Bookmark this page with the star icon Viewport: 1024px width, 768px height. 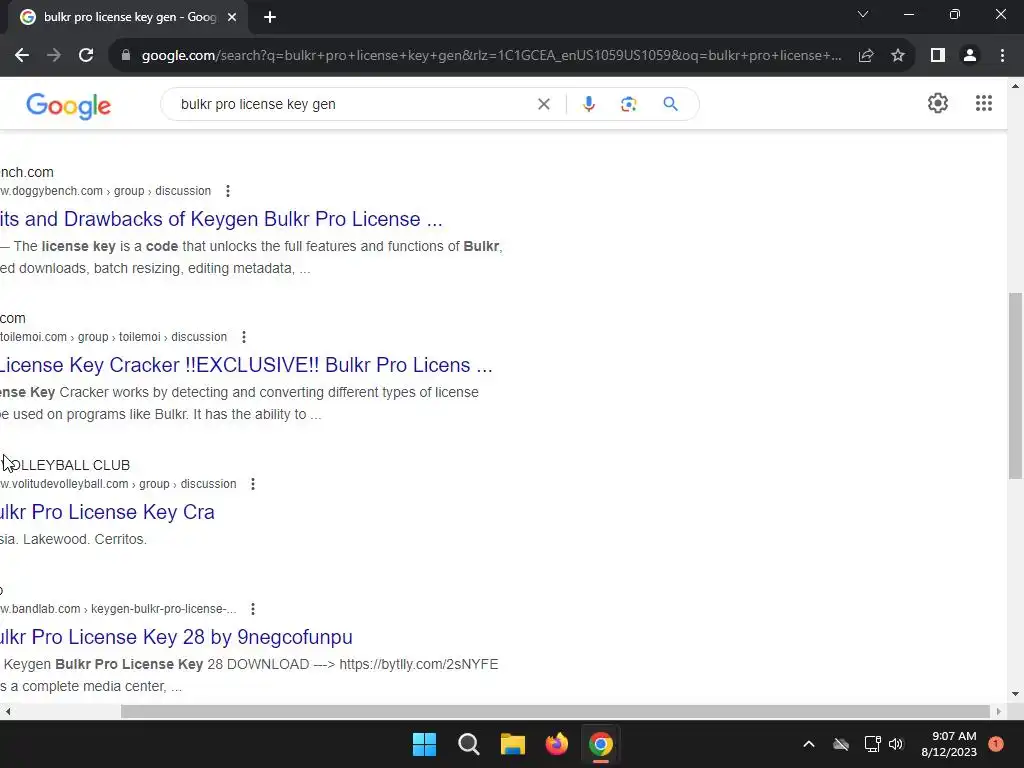click(x=898, y=56)
